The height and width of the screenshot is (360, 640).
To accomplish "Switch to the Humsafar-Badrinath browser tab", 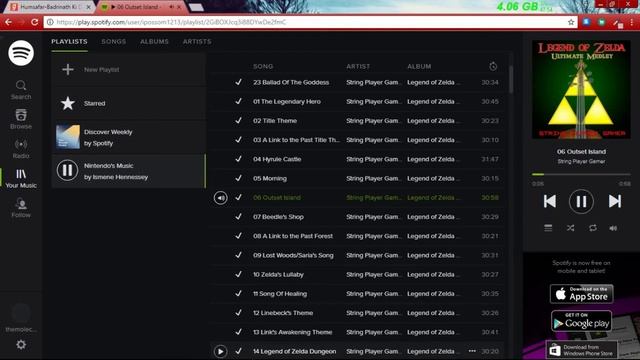I will (51, 7).
